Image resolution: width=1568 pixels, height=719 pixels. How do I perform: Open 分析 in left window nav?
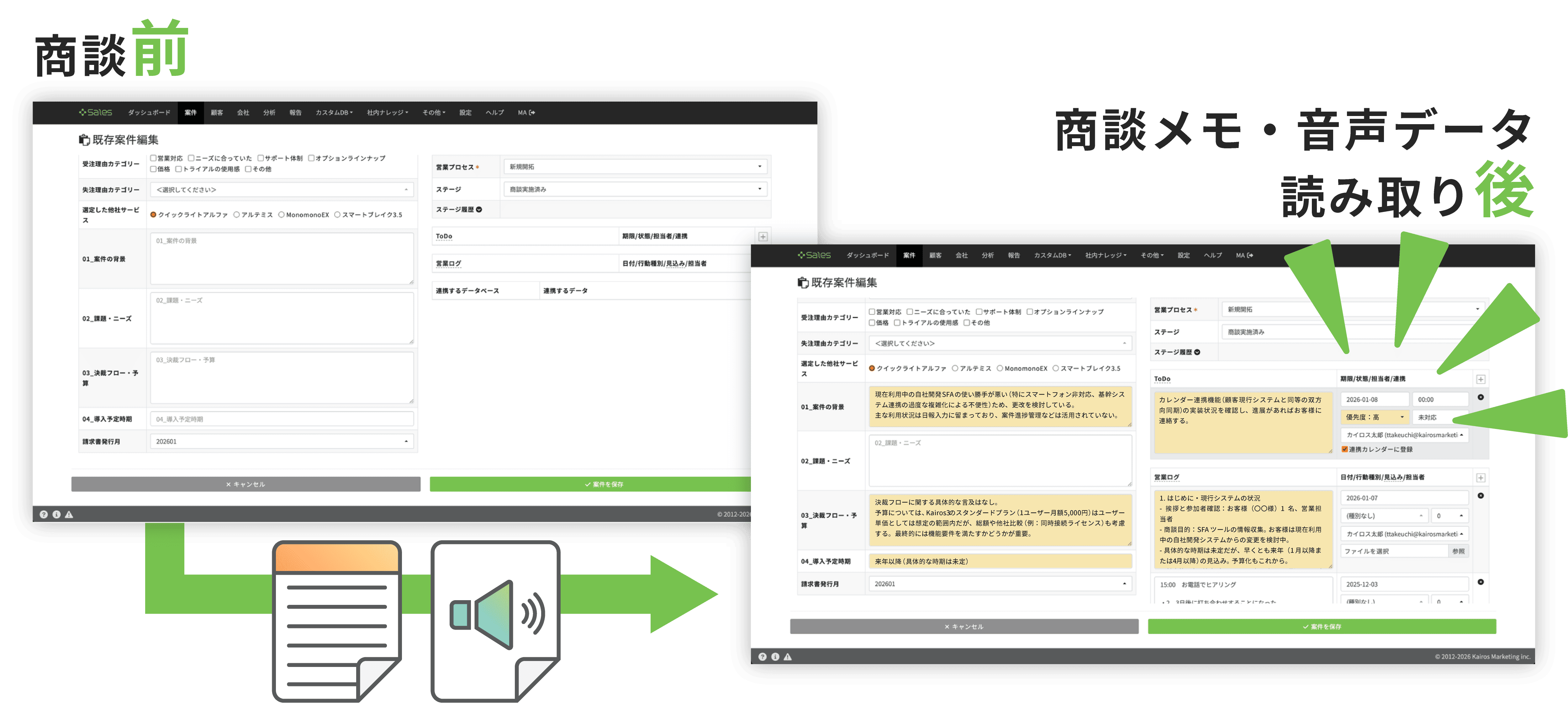[269, 113]
